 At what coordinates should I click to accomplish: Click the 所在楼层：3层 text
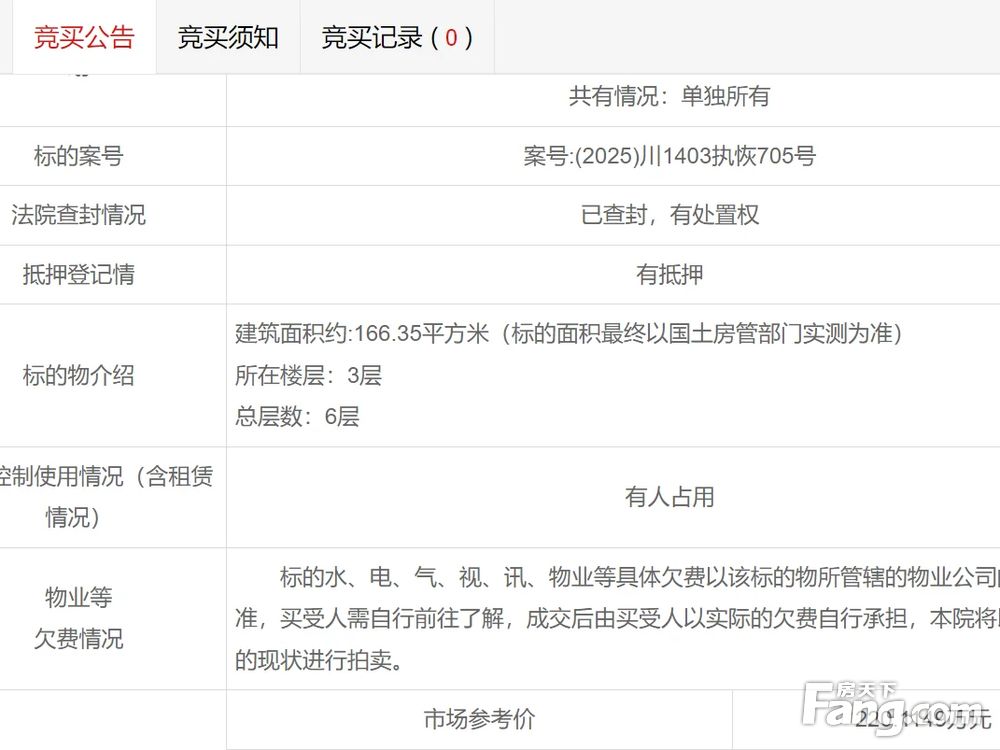308,376
